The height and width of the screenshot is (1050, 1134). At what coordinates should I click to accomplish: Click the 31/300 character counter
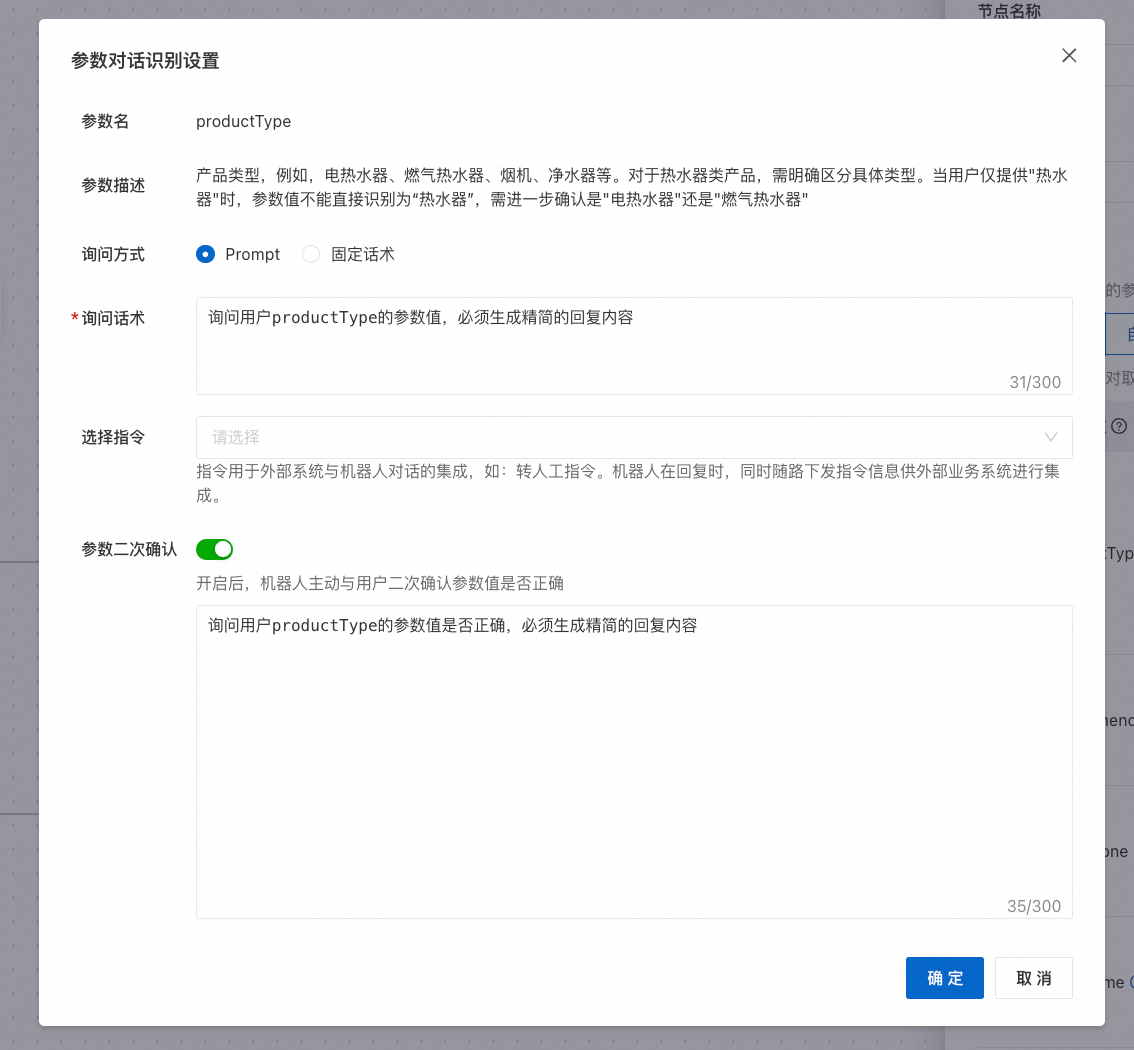pyautogui.click(x=1035, y=382)
